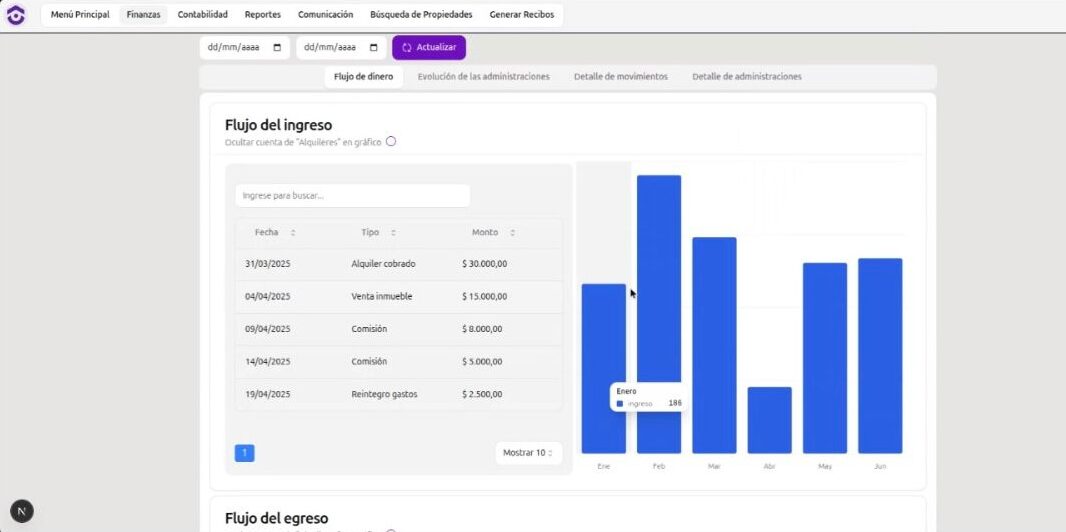The width and height of the screenshot is (1066, 532).
Task: Switch to Detalle de movimientos tab
Action: tap(620, 77)
